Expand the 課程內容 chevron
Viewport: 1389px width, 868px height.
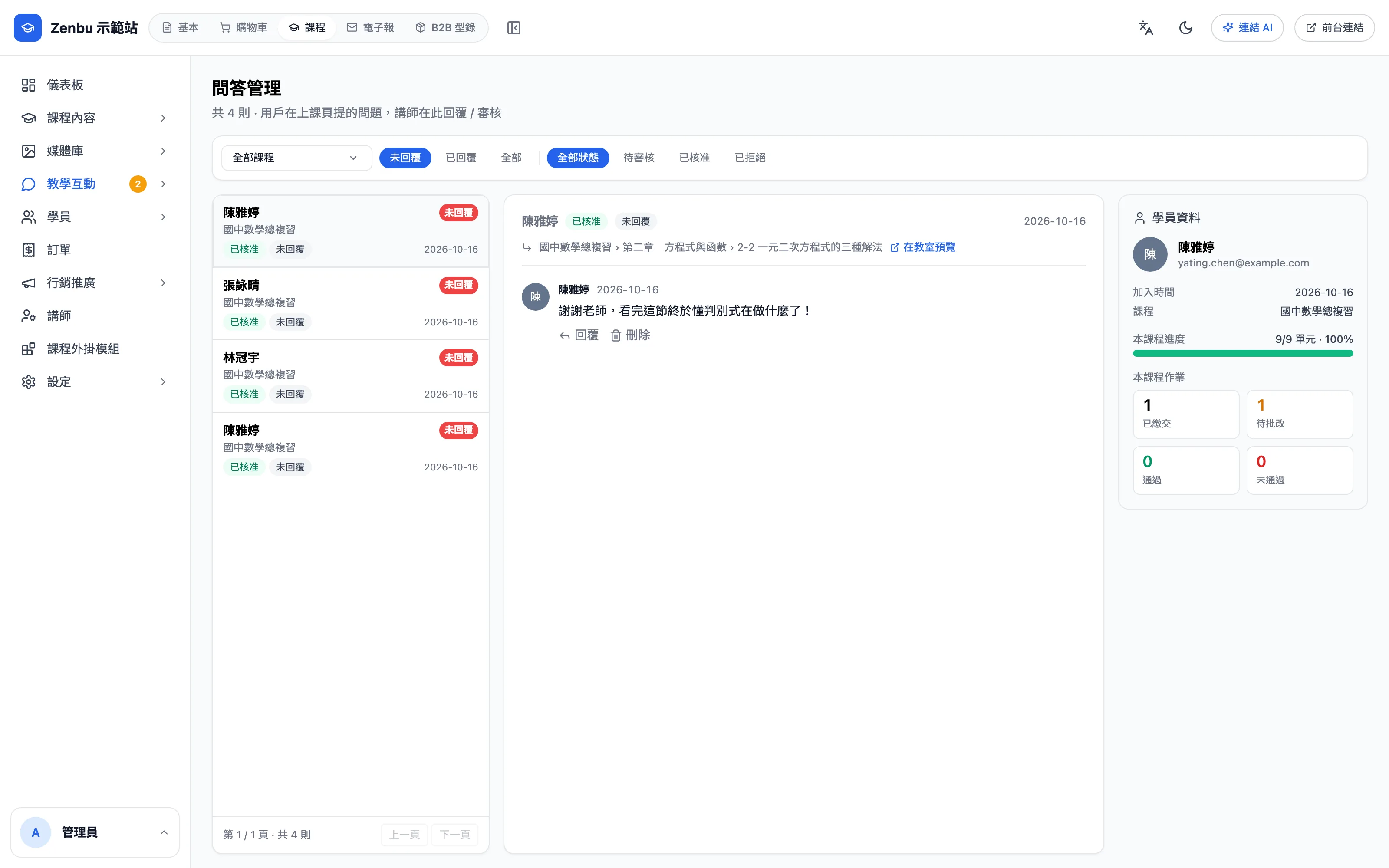click(x=163, y=118)
